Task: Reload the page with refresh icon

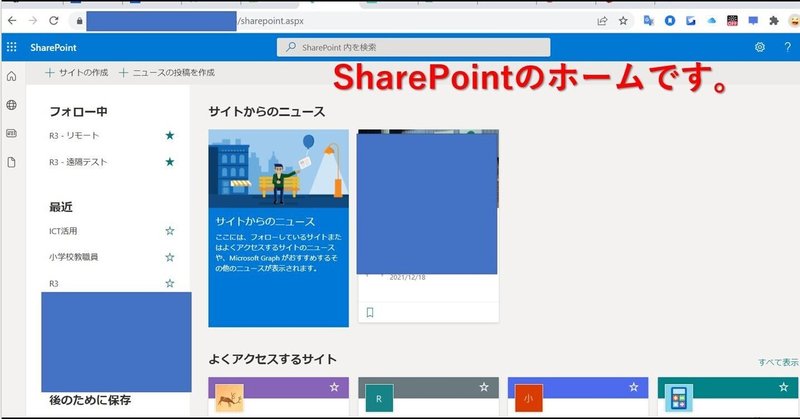Action: (x=54, y=21)
